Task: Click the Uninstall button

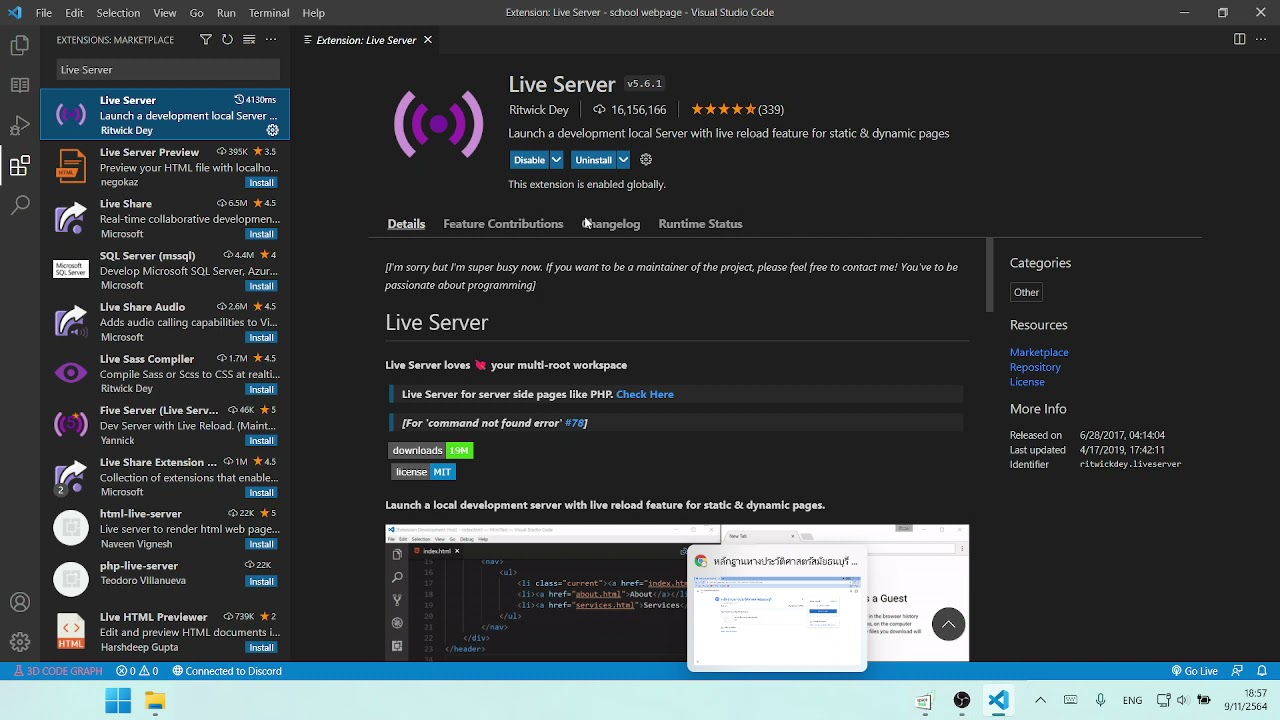Action: (x=593, y=160)
